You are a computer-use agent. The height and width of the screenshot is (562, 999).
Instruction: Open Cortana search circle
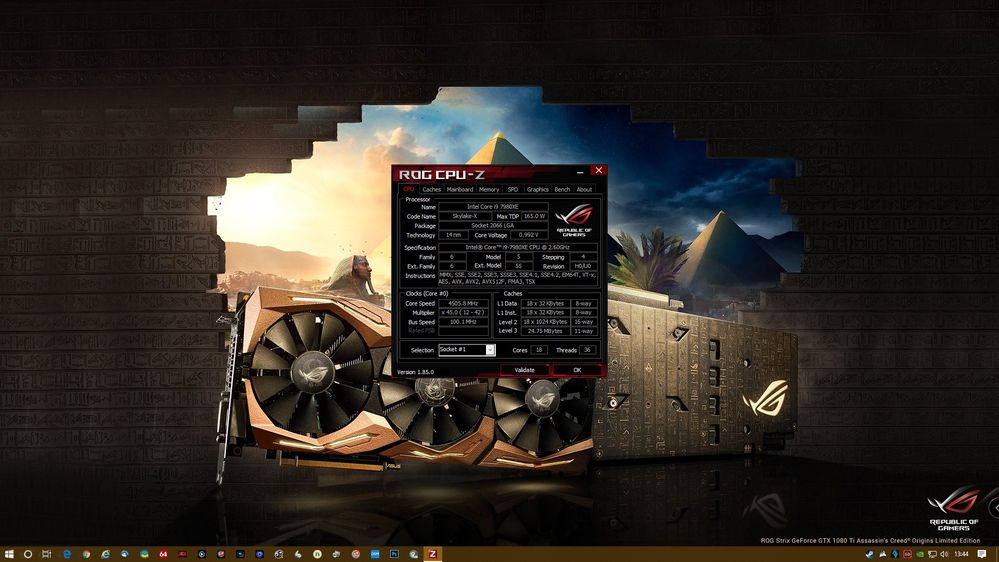coord(27,554)
